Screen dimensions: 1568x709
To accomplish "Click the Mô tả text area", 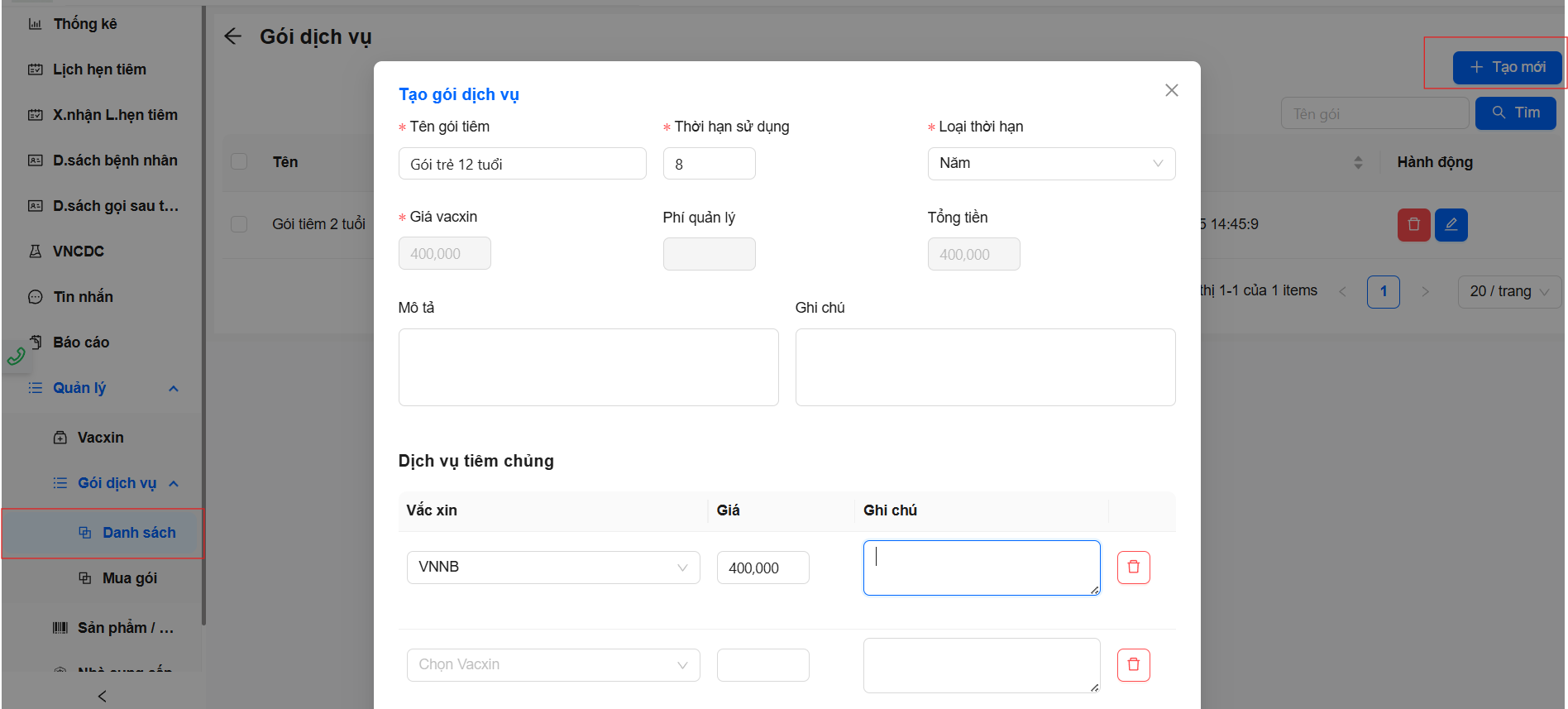I will (588, 367).
